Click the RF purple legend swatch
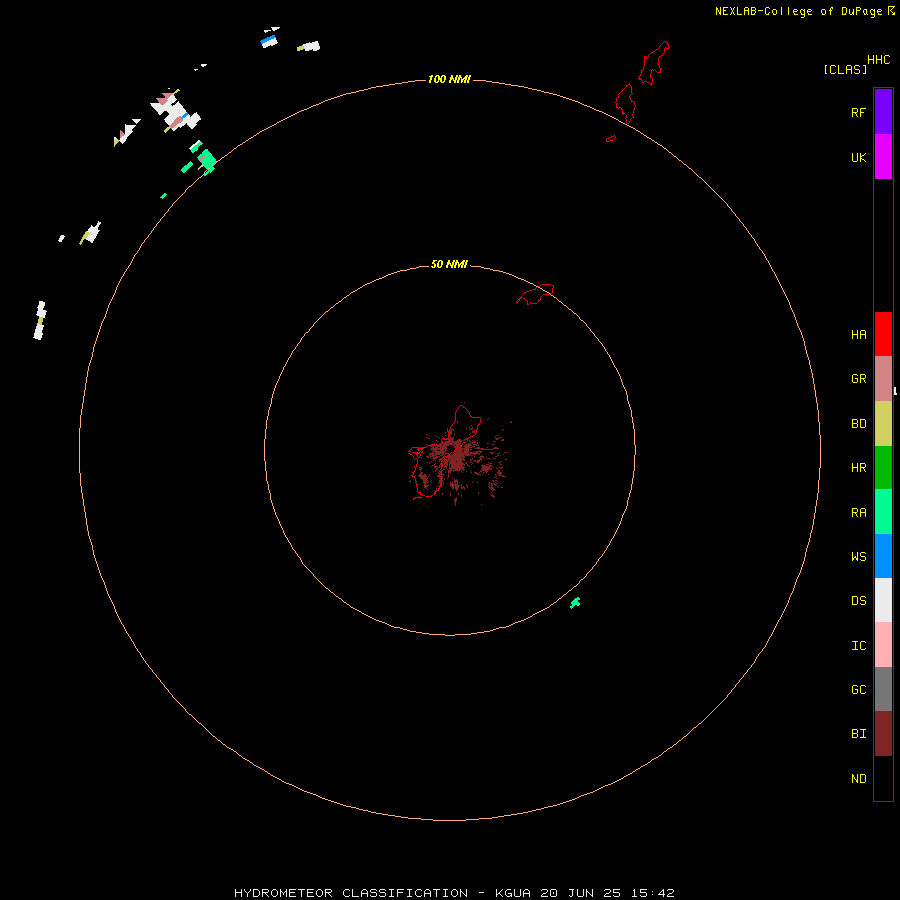This screenshot has height=900, width=900. click(883, 112)
